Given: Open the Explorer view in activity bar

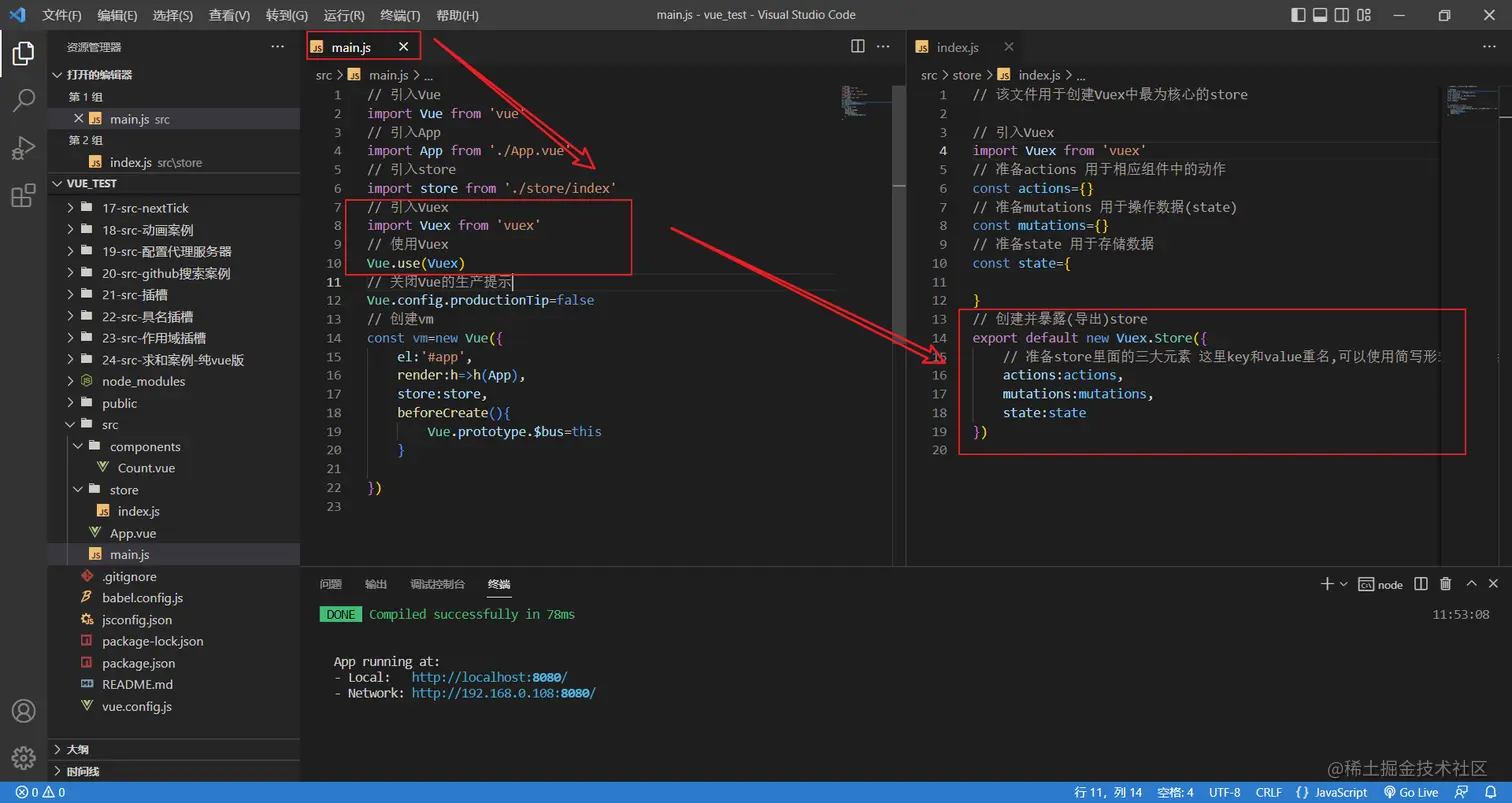Looking at the screenshot, I should click(x=23, y=54).
